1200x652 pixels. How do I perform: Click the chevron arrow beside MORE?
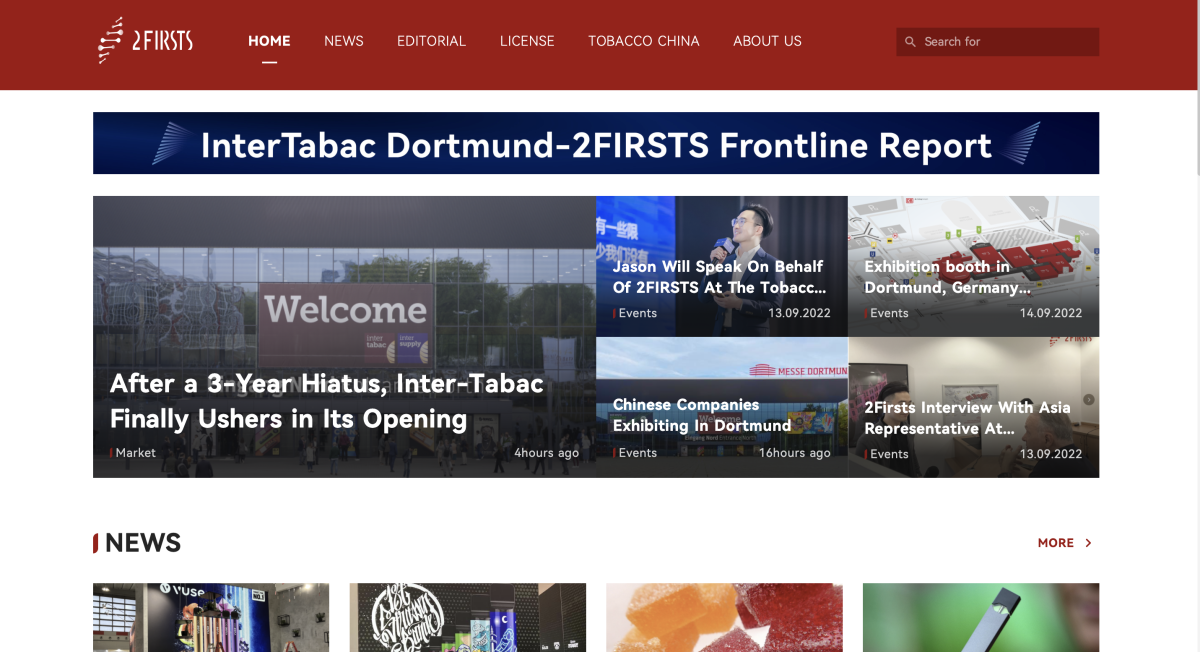[1088, 543]
